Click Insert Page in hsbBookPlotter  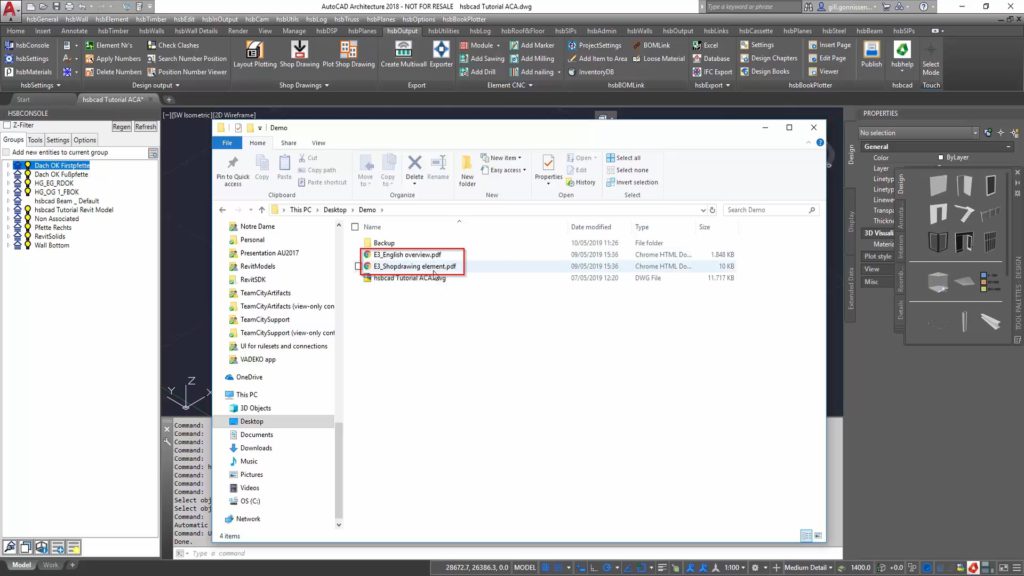tap(829, 45)
